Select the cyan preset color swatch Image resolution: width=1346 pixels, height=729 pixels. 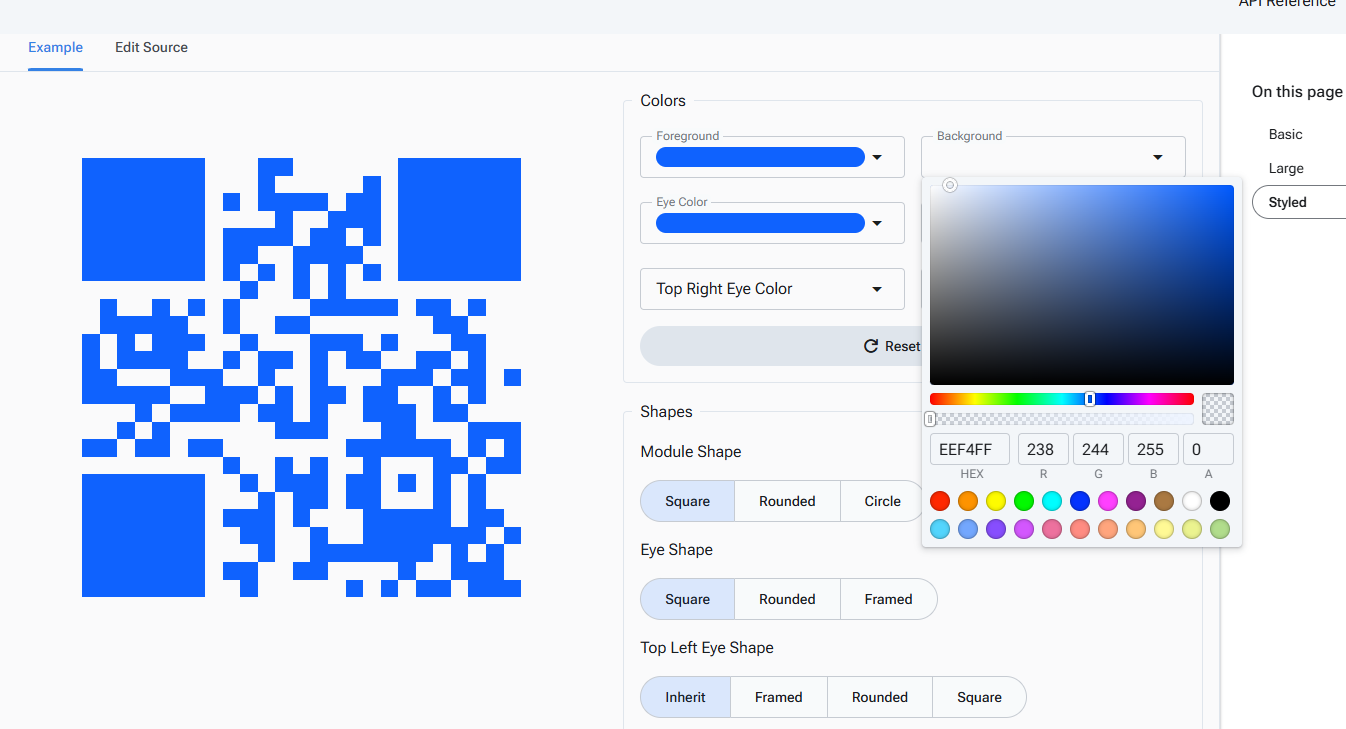coord(1052,501)
